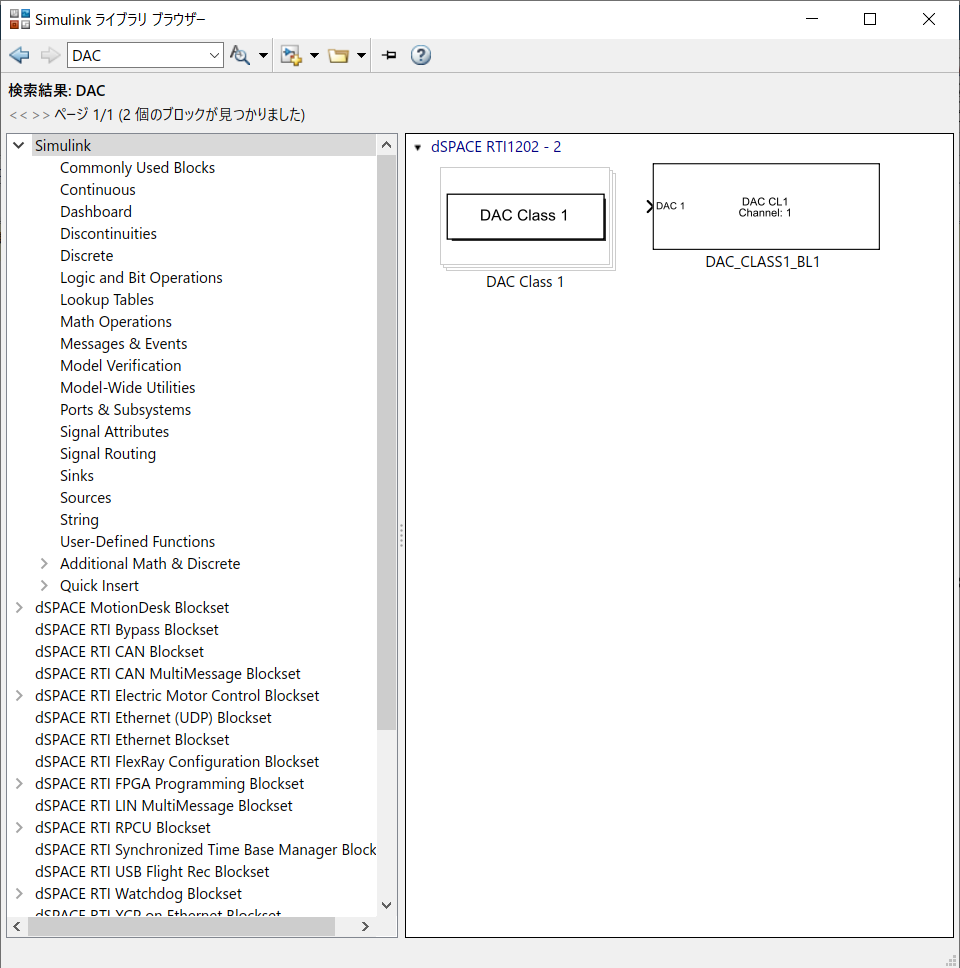Click the search options magnifier icon
The width and height of the screenshot is (960, 968).
point(240,55)
